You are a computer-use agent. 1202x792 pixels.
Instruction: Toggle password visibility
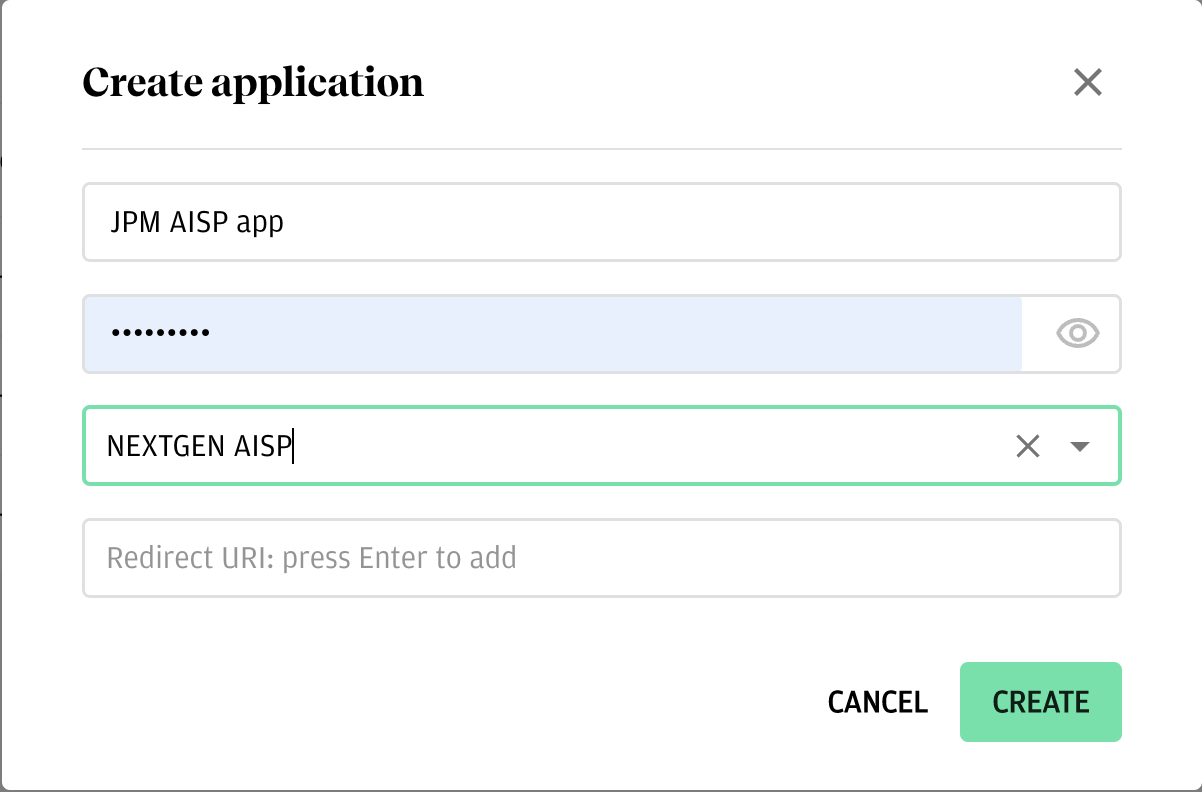point(1077,334)
